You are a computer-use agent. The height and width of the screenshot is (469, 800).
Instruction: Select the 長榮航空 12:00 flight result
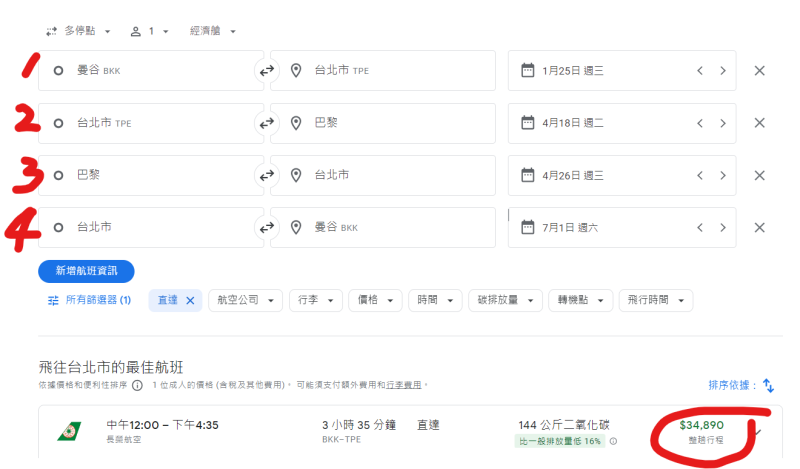point(400,432)
